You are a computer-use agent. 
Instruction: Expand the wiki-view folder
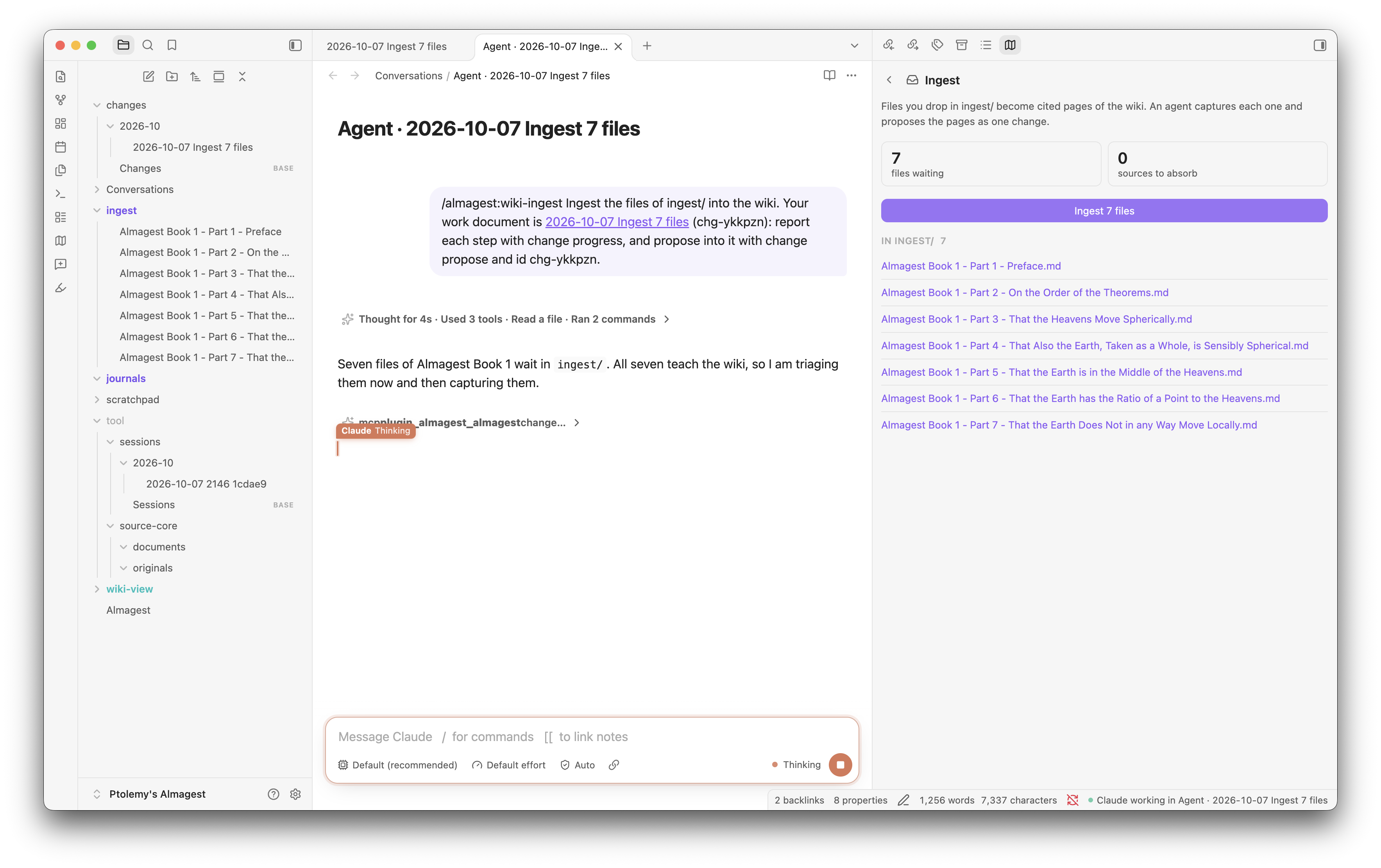pos(97,589)
